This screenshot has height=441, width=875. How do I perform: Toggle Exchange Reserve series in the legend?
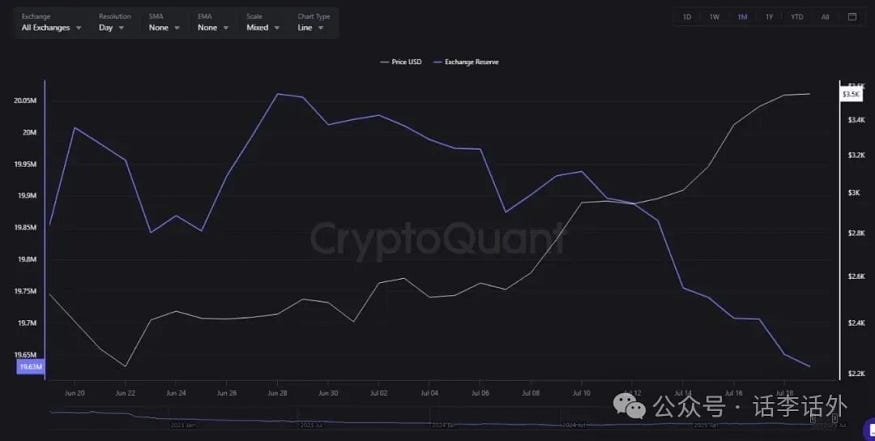[x=466, y=62]
